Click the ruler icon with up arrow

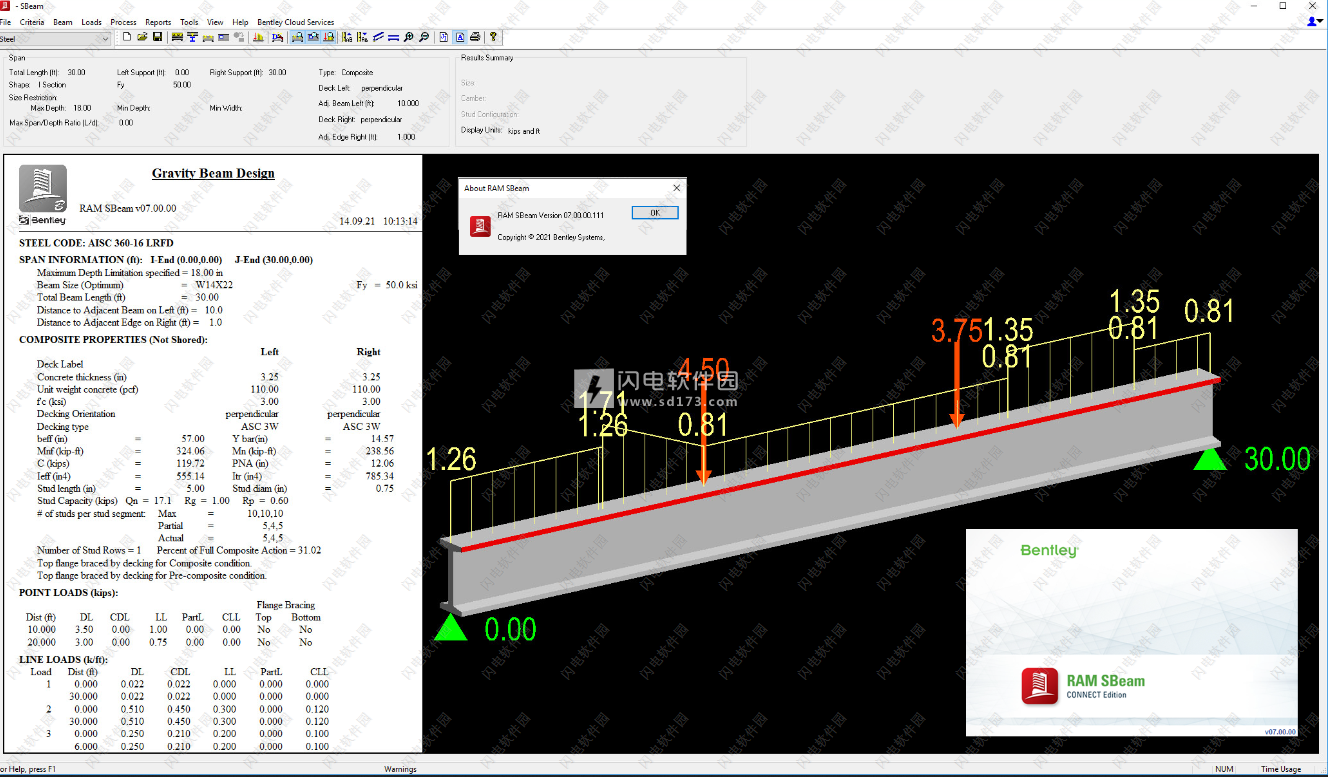pos(347,37)
